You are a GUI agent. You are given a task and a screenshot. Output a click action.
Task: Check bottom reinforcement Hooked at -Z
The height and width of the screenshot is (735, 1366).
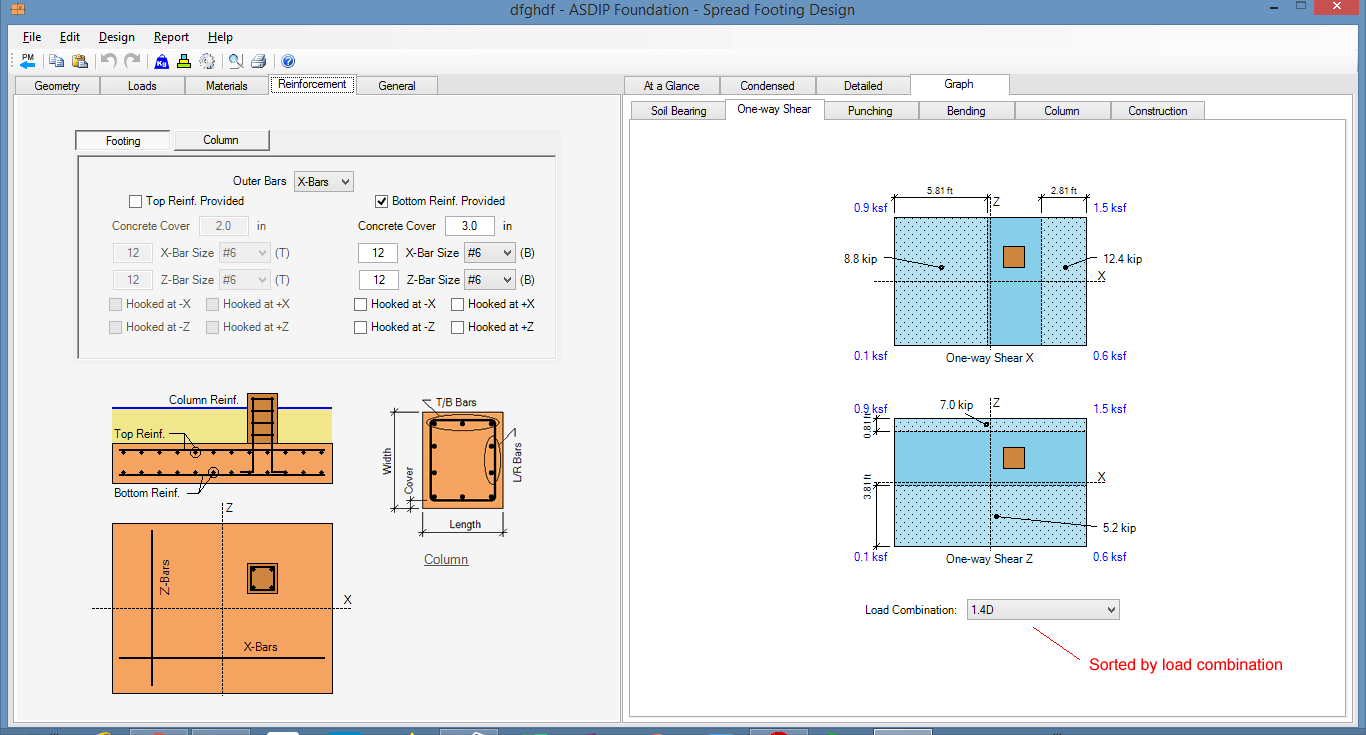coord(362,327)
